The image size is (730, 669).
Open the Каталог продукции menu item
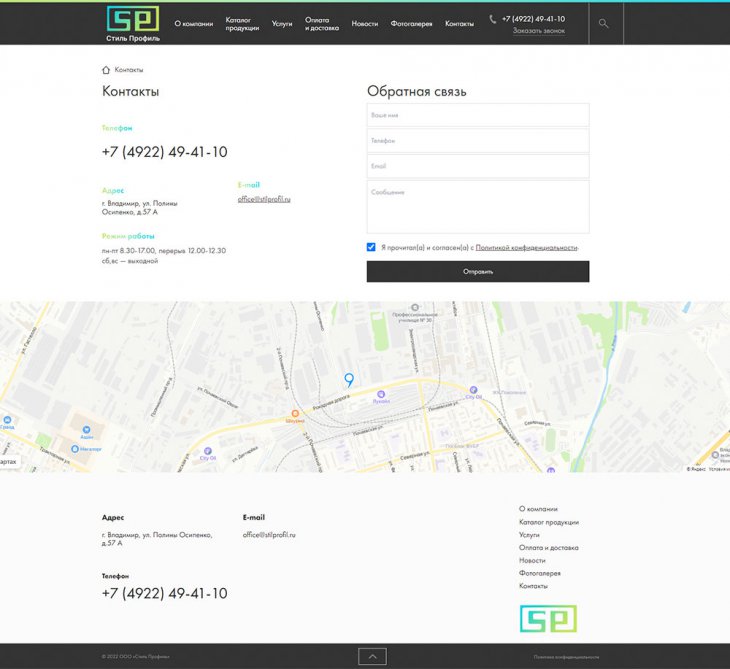point(242,23)
